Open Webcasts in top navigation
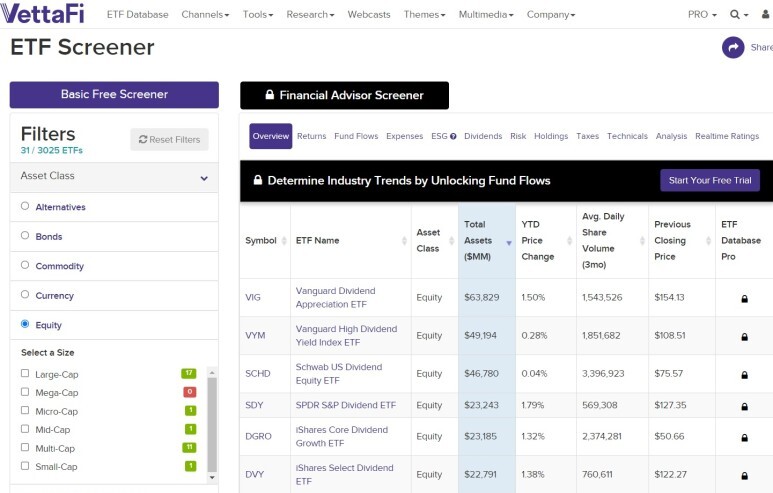This screenshot has width=773, height=493. click(x=369, y=15)
